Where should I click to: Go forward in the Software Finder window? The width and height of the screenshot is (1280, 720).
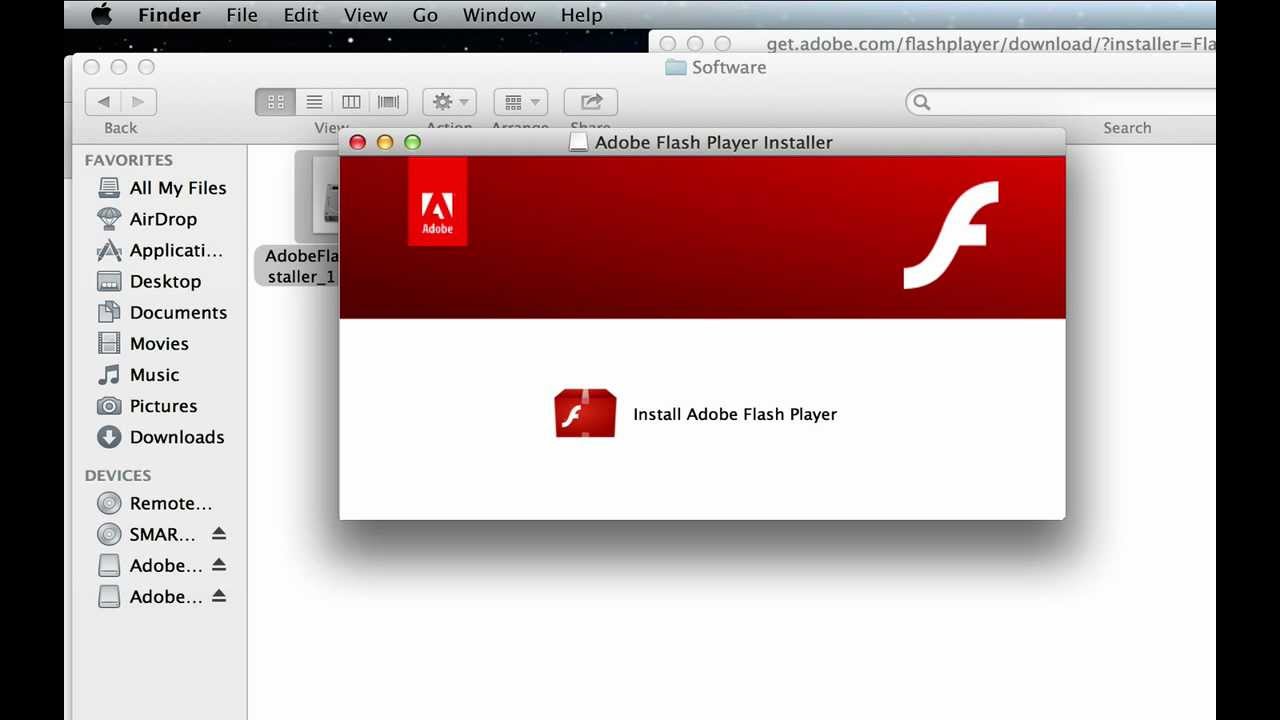tap(139, 101)
